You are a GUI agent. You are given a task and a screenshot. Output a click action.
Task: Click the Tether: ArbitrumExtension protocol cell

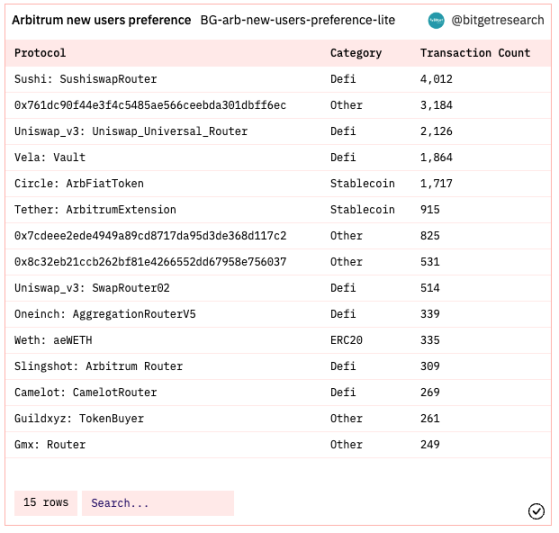pos(95,209)
